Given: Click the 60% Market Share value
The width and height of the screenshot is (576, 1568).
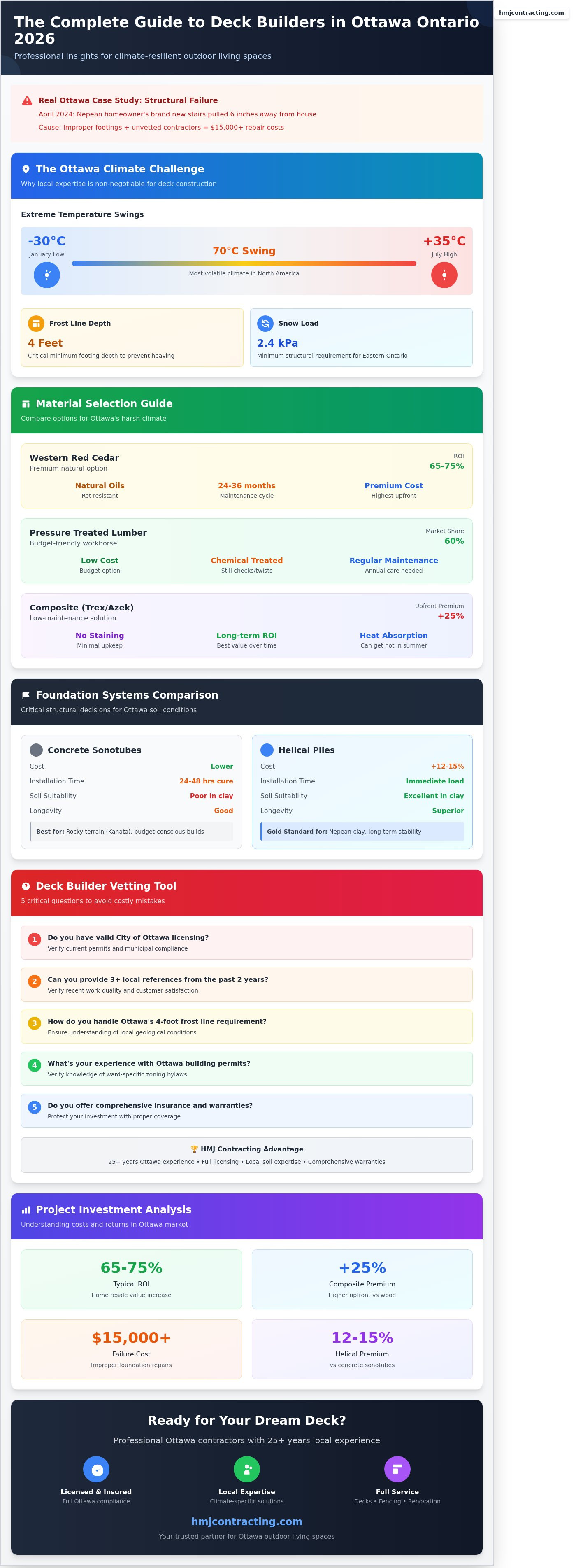Looking at the screenshot, I should pos(454,542).
